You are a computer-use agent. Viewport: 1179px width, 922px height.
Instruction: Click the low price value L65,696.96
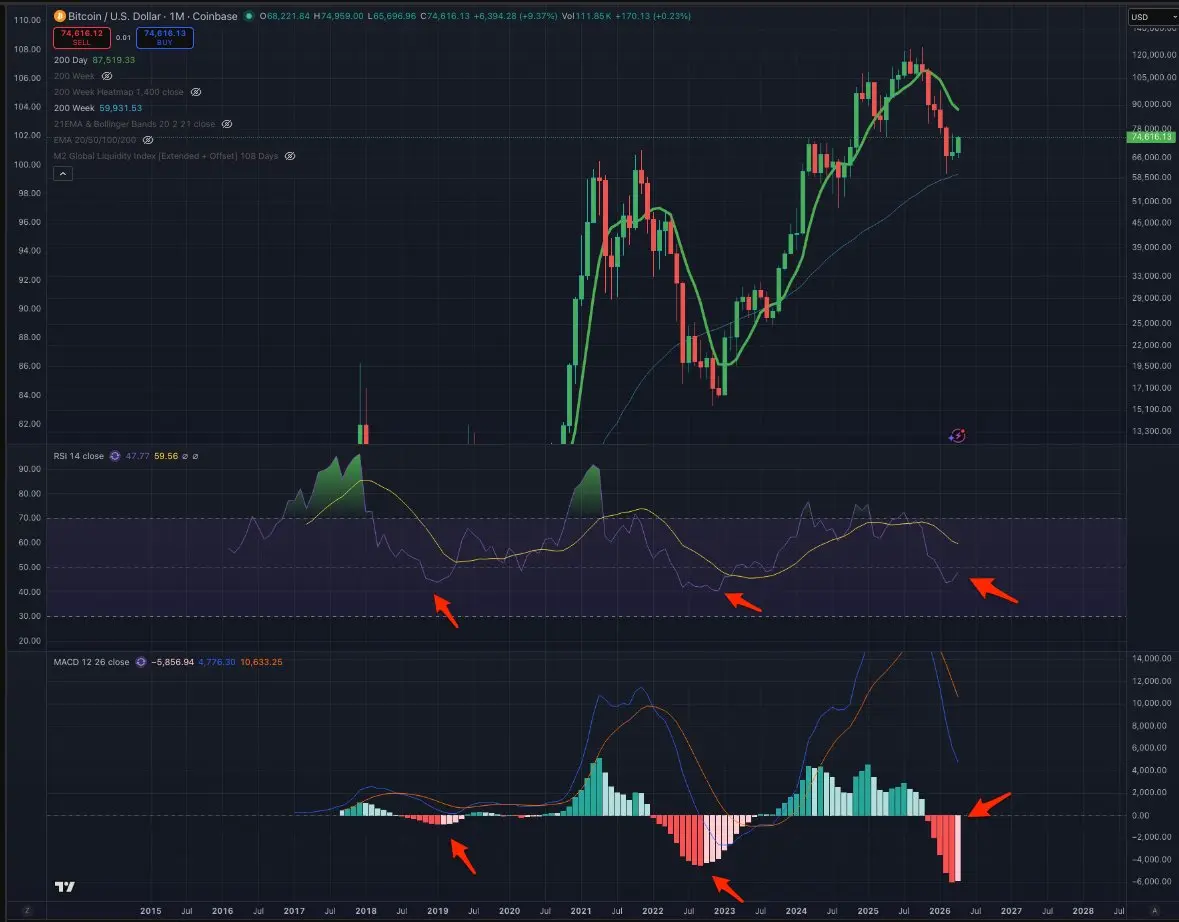[392, 16]
